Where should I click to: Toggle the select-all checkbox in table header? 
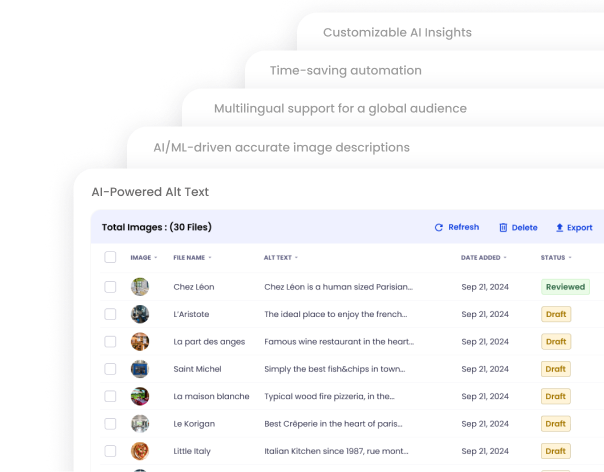tap(110, 257)
